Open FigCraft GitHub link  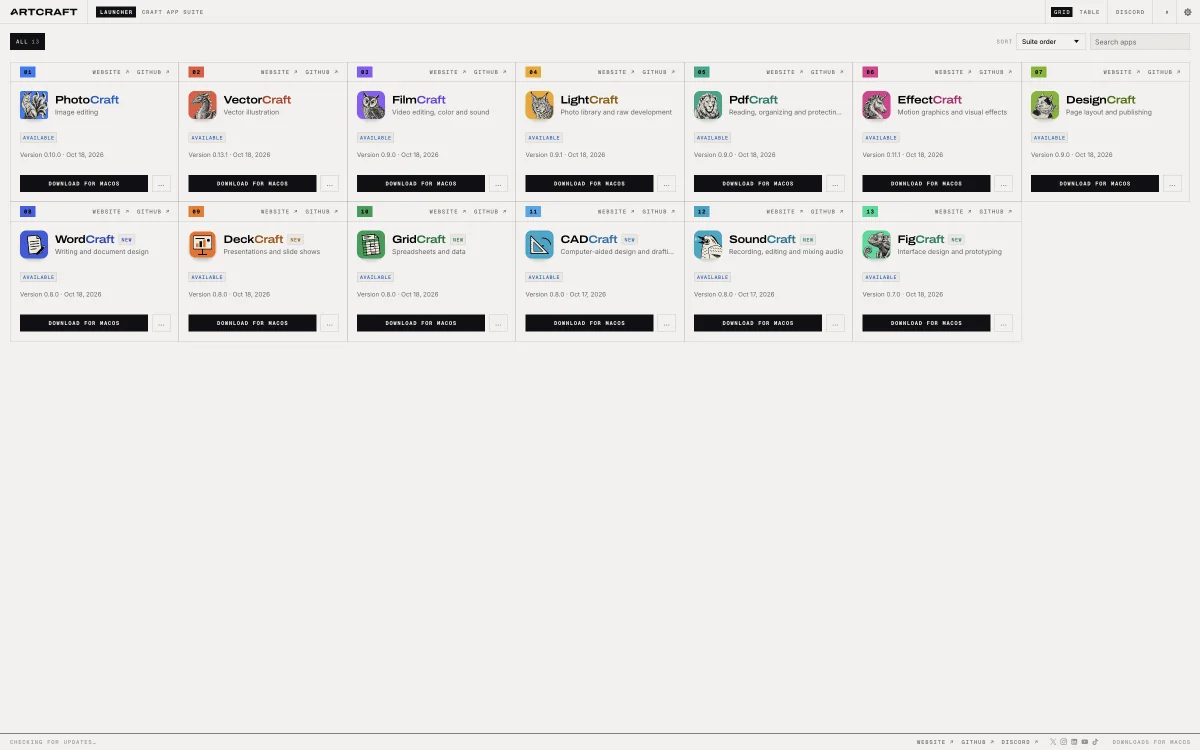pos(996,212)
